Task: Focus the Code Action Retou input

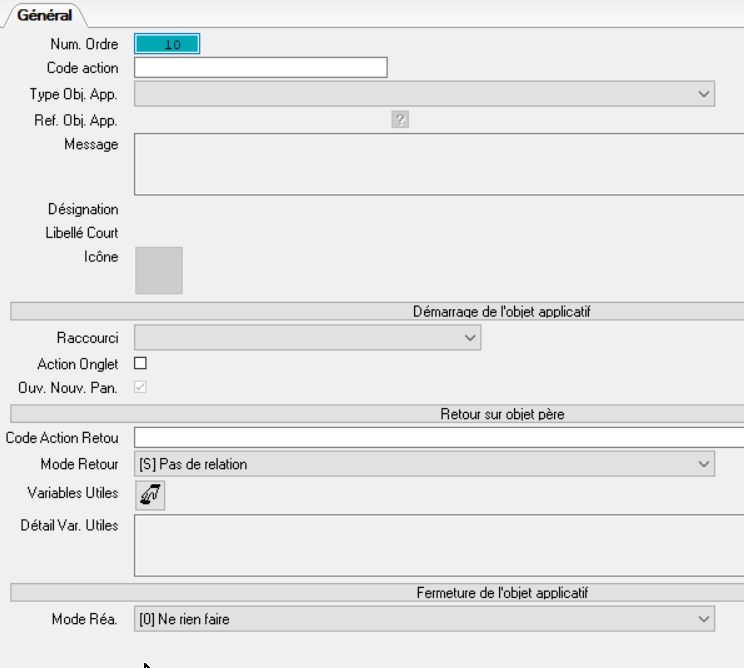Action: [438, 437]
